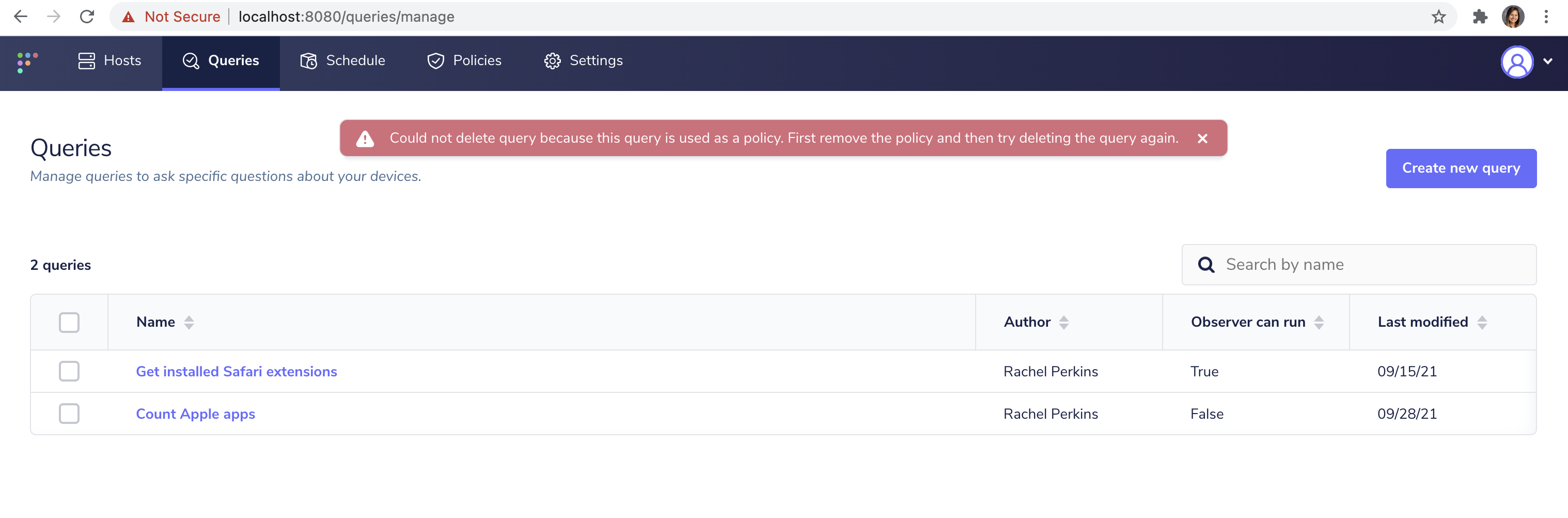
Task: Open the Chrome three-dot menu
Action: pos(1546,17)
